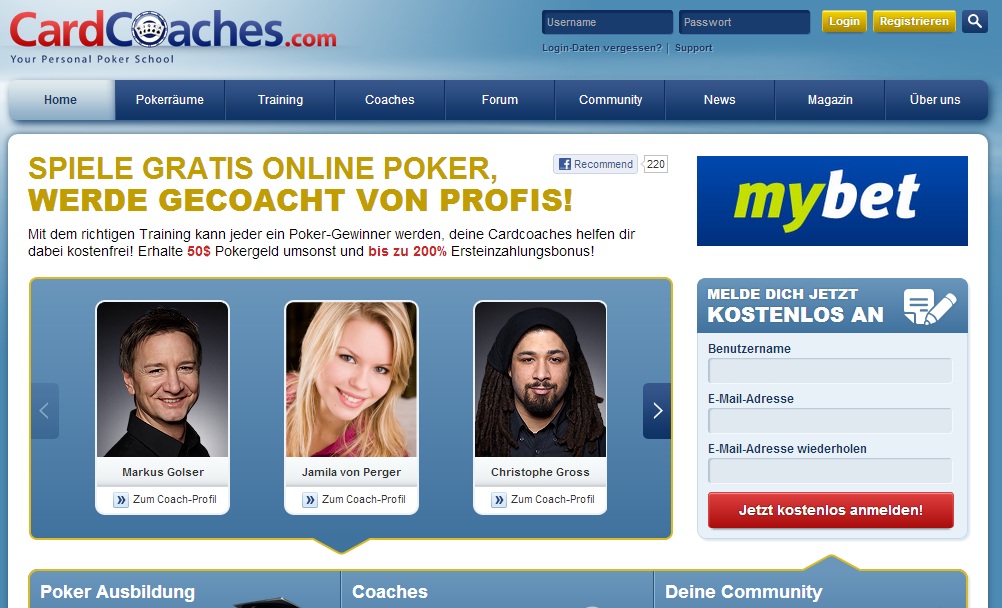Click the yellow Login button

pyautogui.click(x=844, y=22)
